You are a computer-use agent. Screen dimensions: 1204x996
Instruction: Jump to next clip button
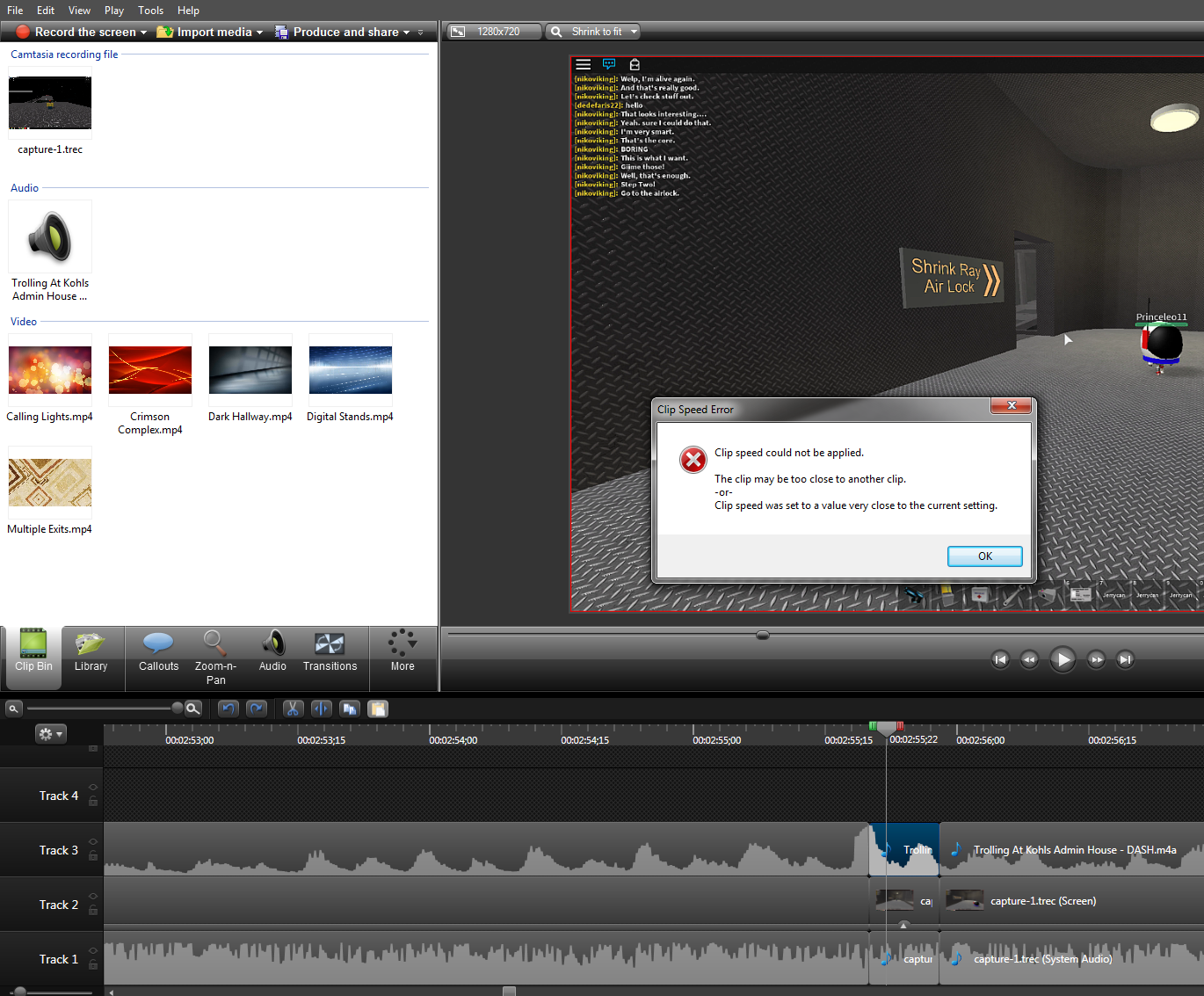[1125, 659]
